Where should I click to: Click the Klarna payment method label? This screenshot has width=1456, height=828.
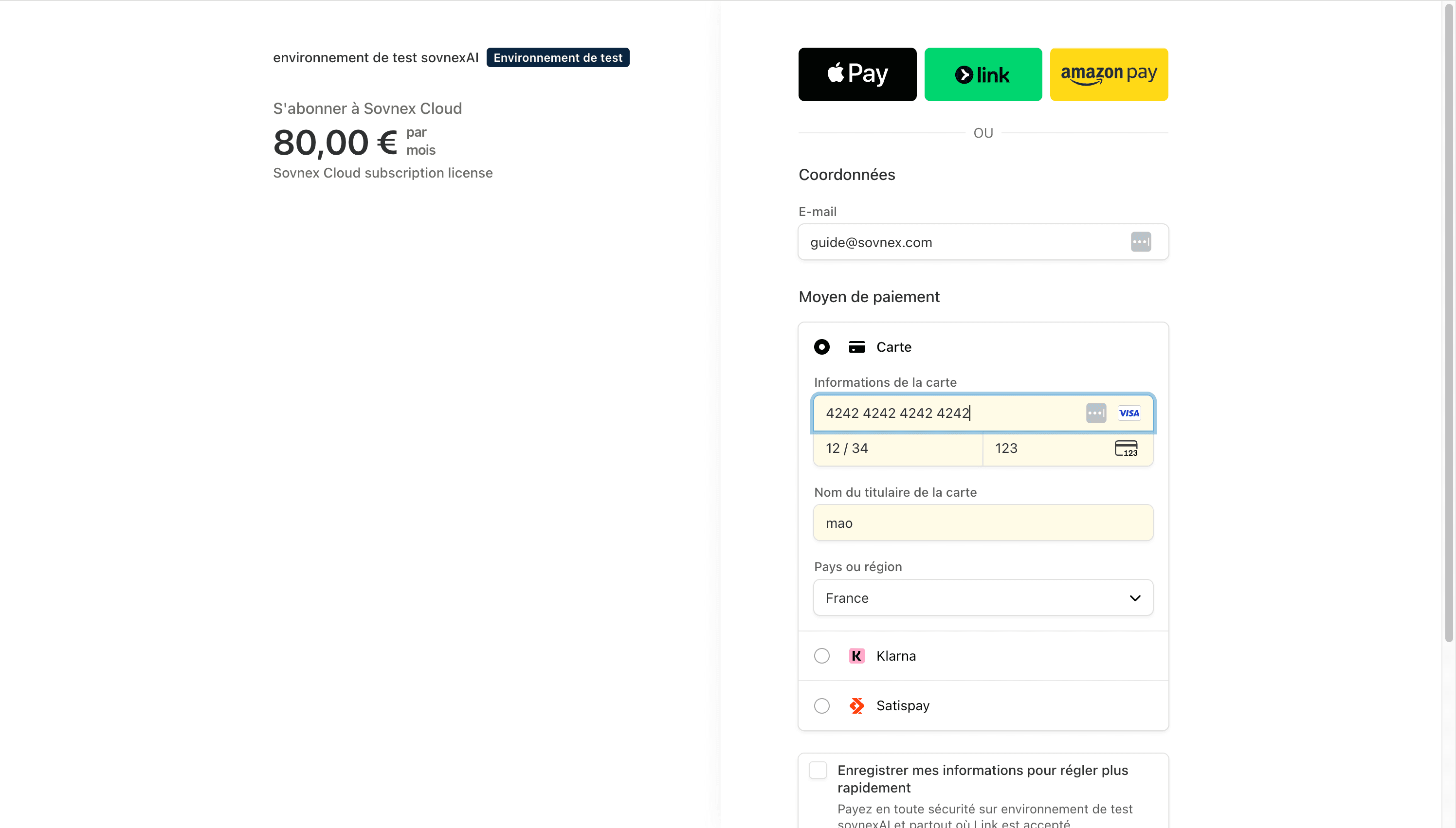point(896,656)
